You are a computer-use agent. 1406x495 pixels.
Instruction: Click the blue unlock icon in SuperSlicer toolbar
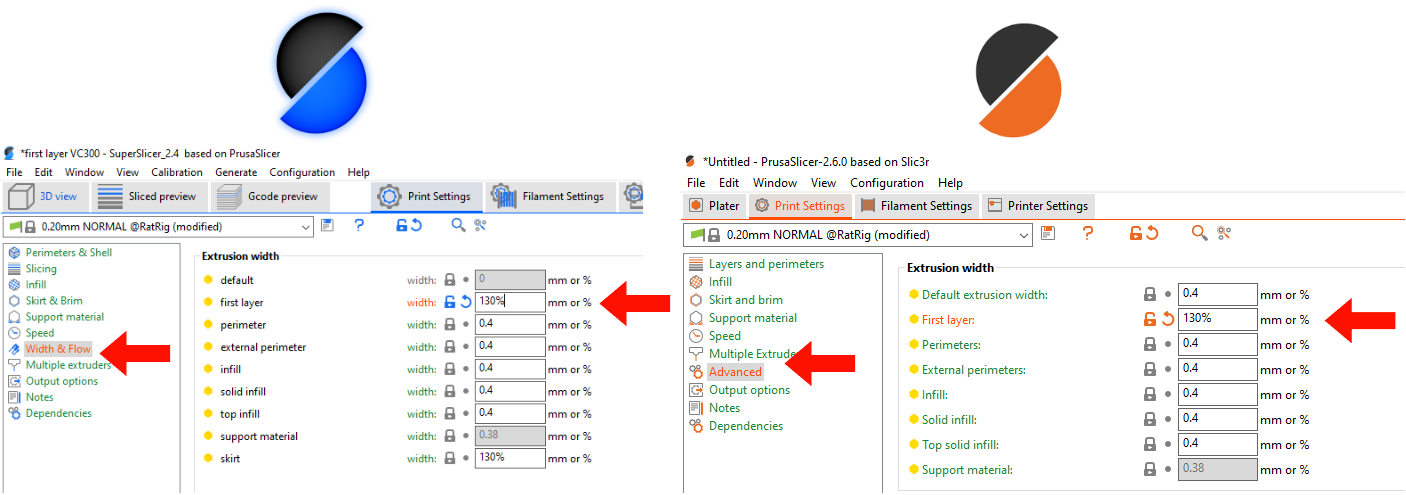click(402, 226)
